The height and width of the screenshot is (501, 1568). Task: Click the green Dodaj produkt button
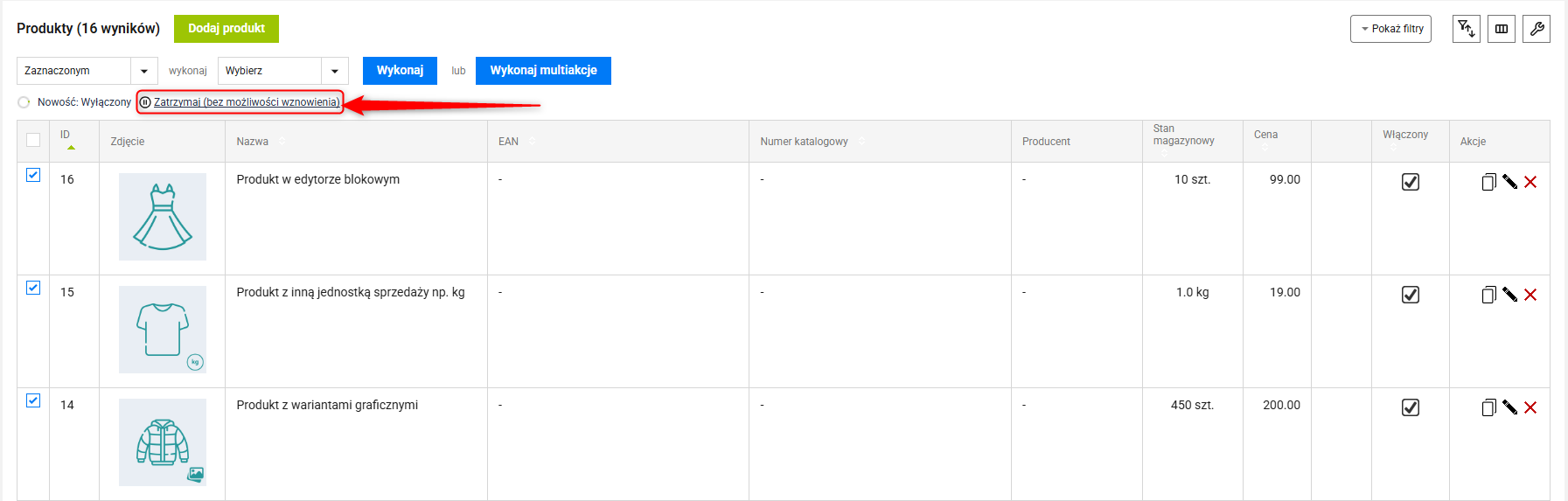pyautogui.click(x=226, y=29)
